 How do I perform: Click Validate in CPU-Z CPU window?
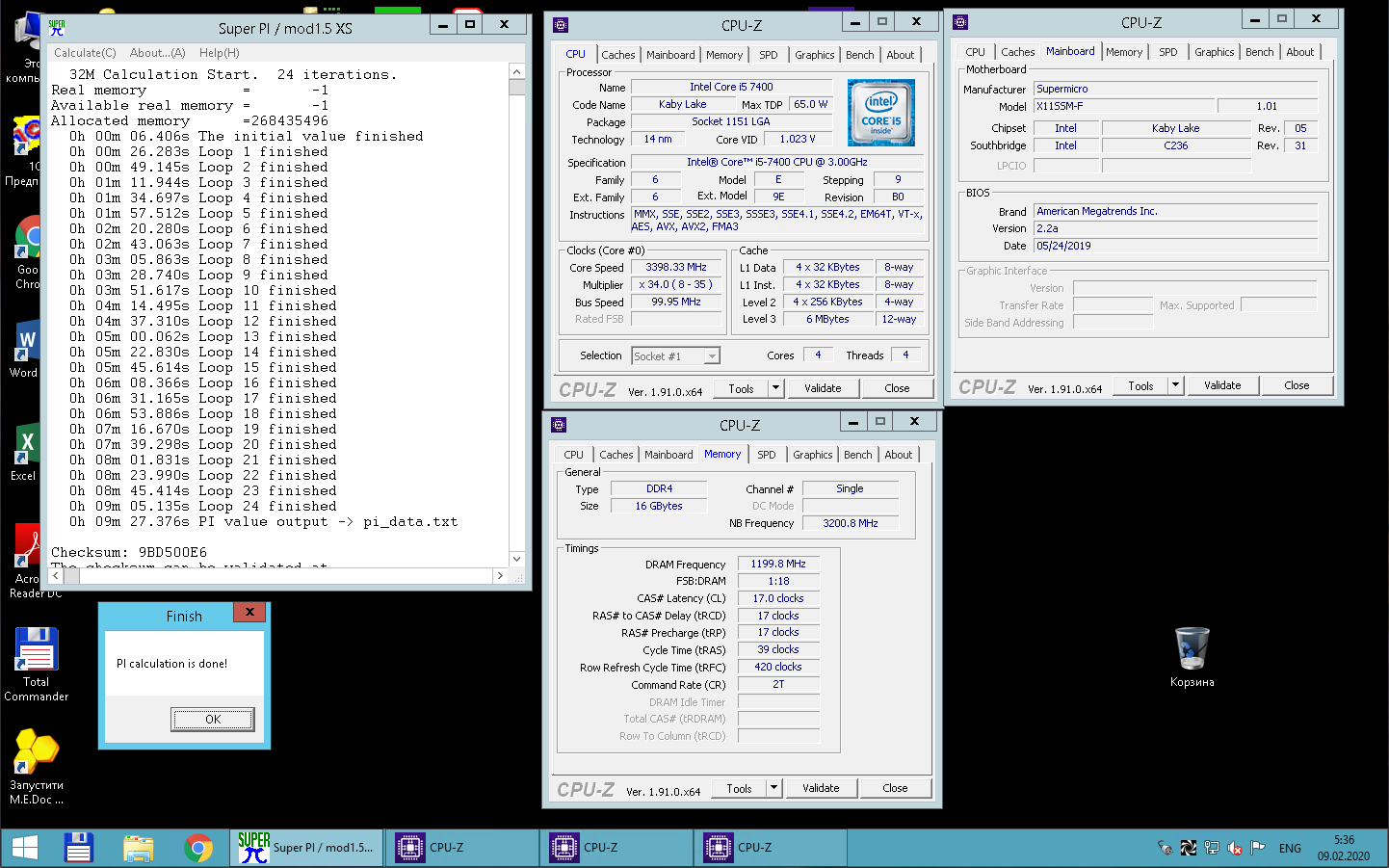pos(823,388)
